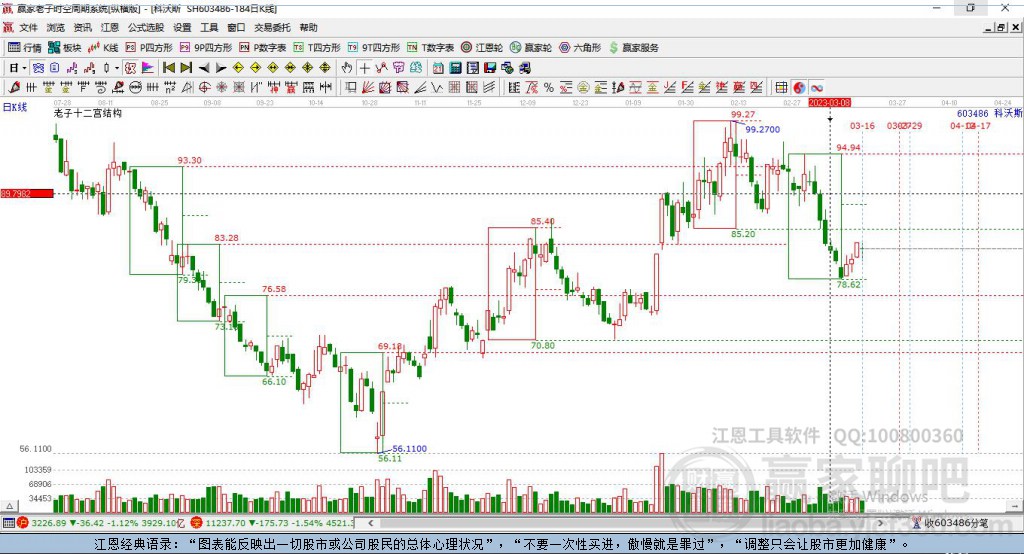Toggle the red-blue yin-yang icon
Viewport: 1024px width, 554px height.
pos(799,87)
